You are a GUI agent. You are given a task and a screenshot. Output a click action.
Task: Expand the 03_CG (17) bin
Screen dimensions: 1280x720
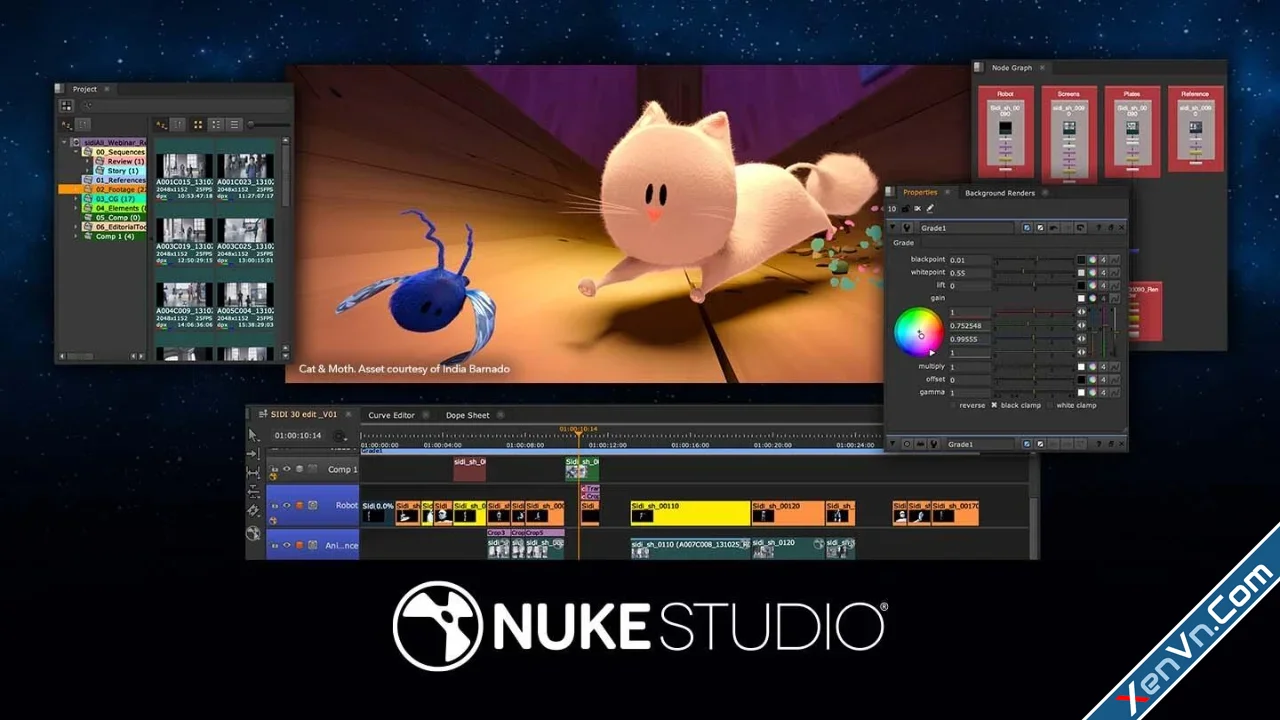pos(75,198)
